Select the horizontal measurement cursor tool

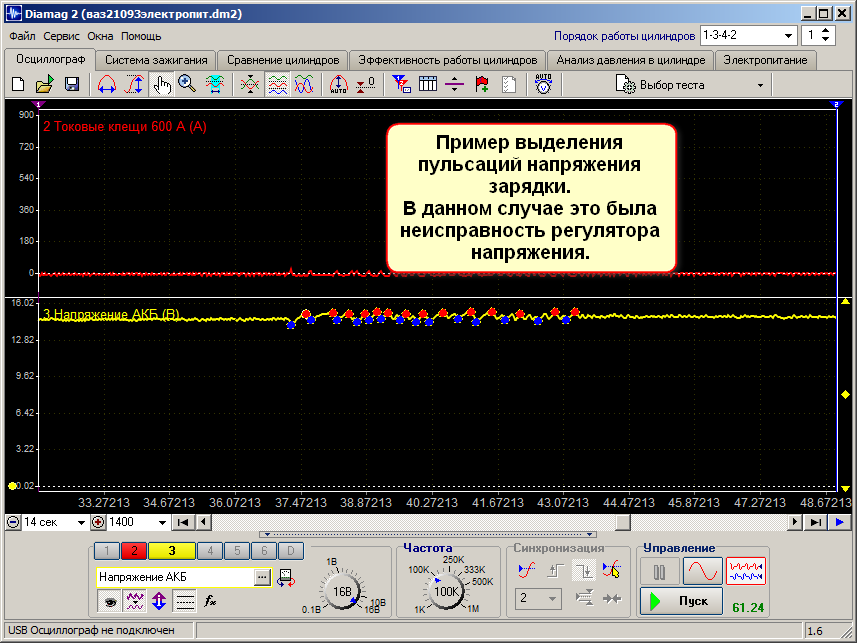click(x=107, y=84)
